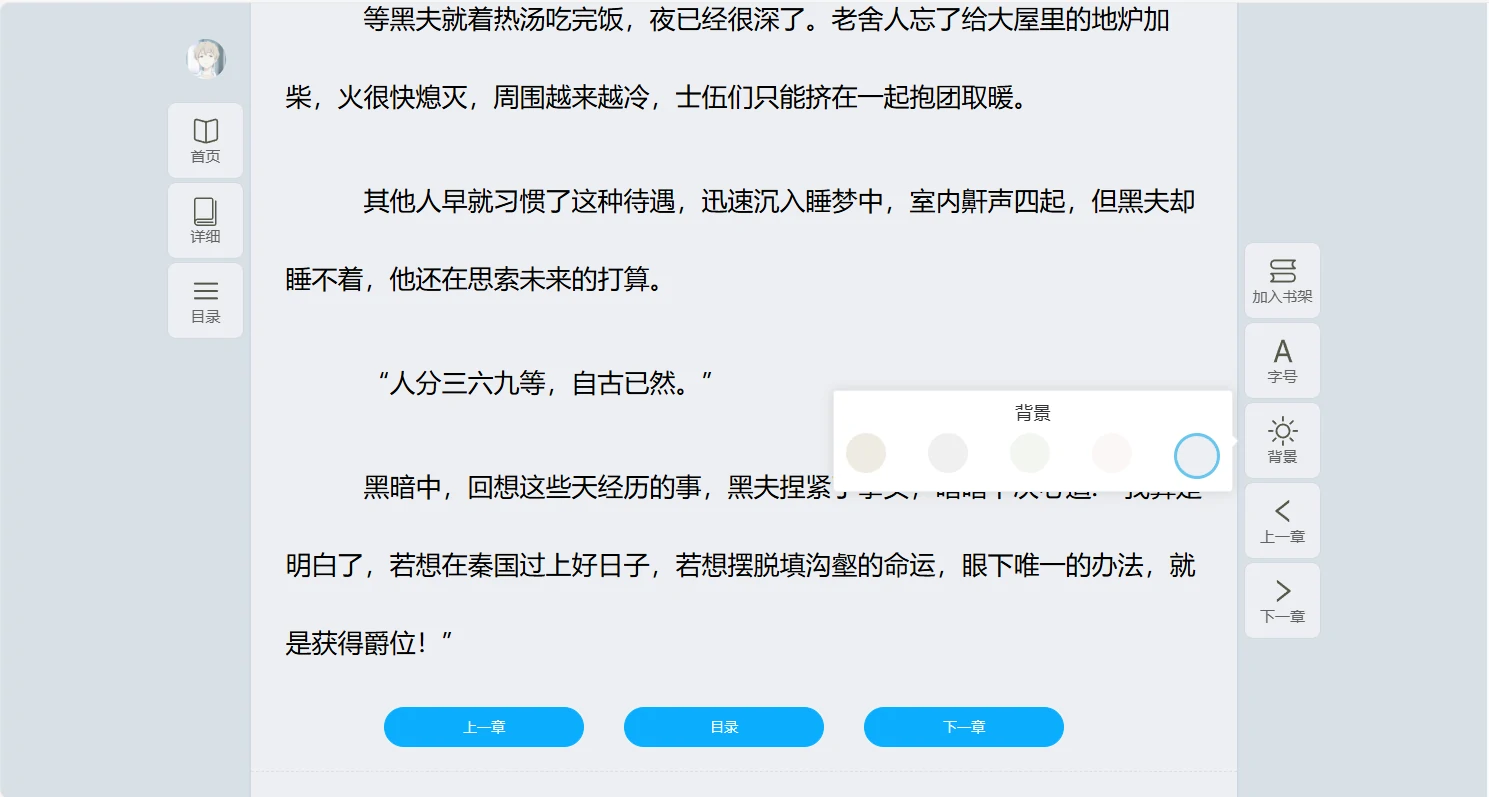Open the 首页 home icon in the left sidebar
Viewport: 1489px width, 797px height.
pos(205,140)
